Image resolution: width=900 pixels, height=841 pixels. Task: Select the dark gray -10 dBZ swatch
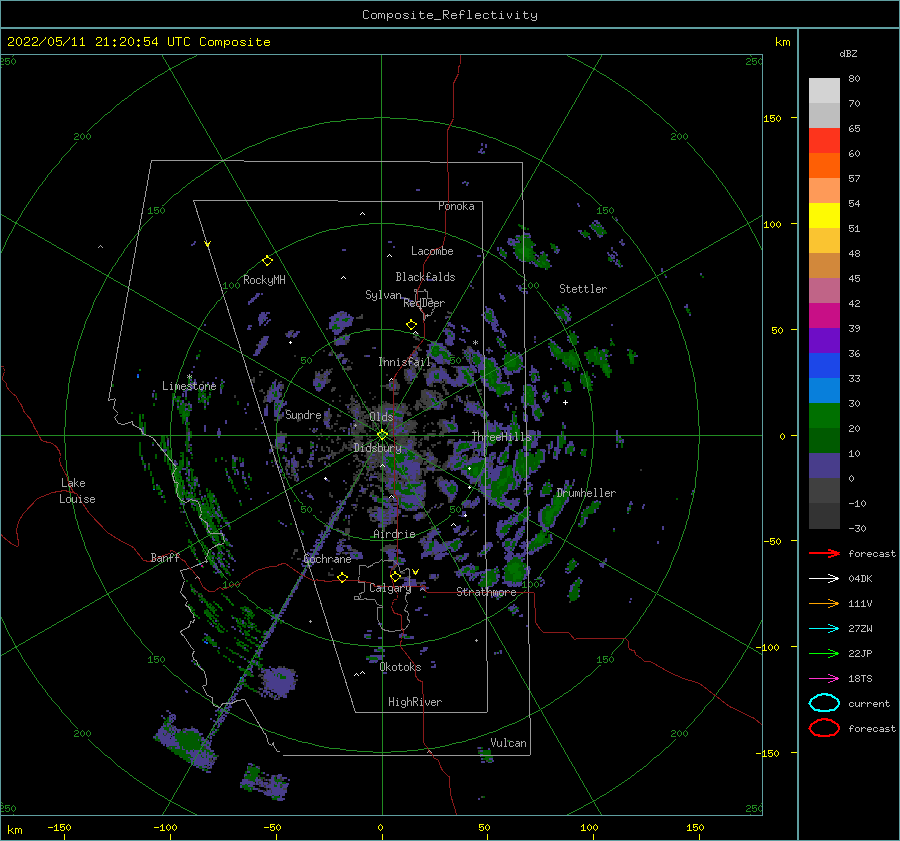pos(824,516)
